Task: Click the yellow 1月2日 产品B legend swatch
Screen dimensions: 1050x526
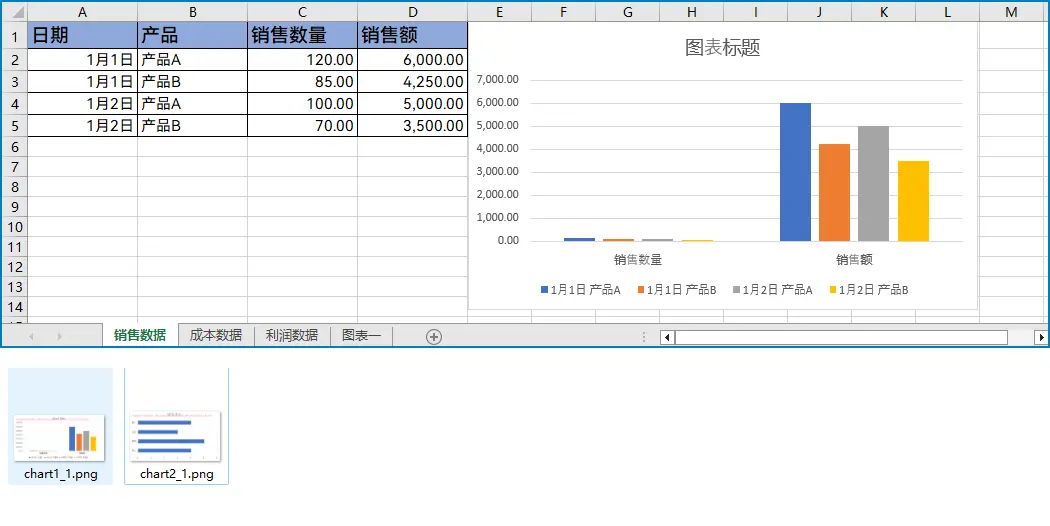Action: point(833,290)
